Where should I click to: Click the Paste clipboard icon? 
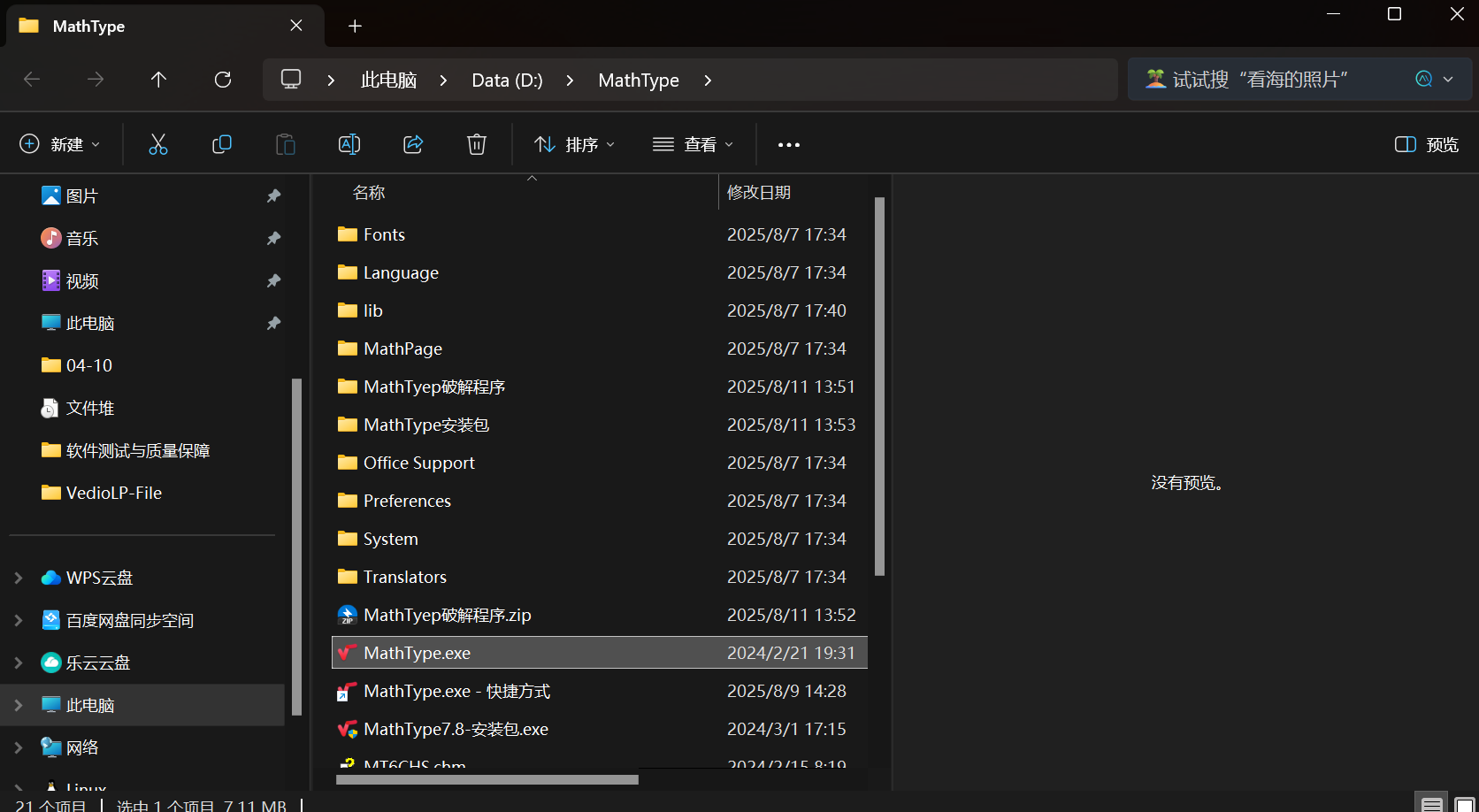pyautogui.click(x=286, y=144)
